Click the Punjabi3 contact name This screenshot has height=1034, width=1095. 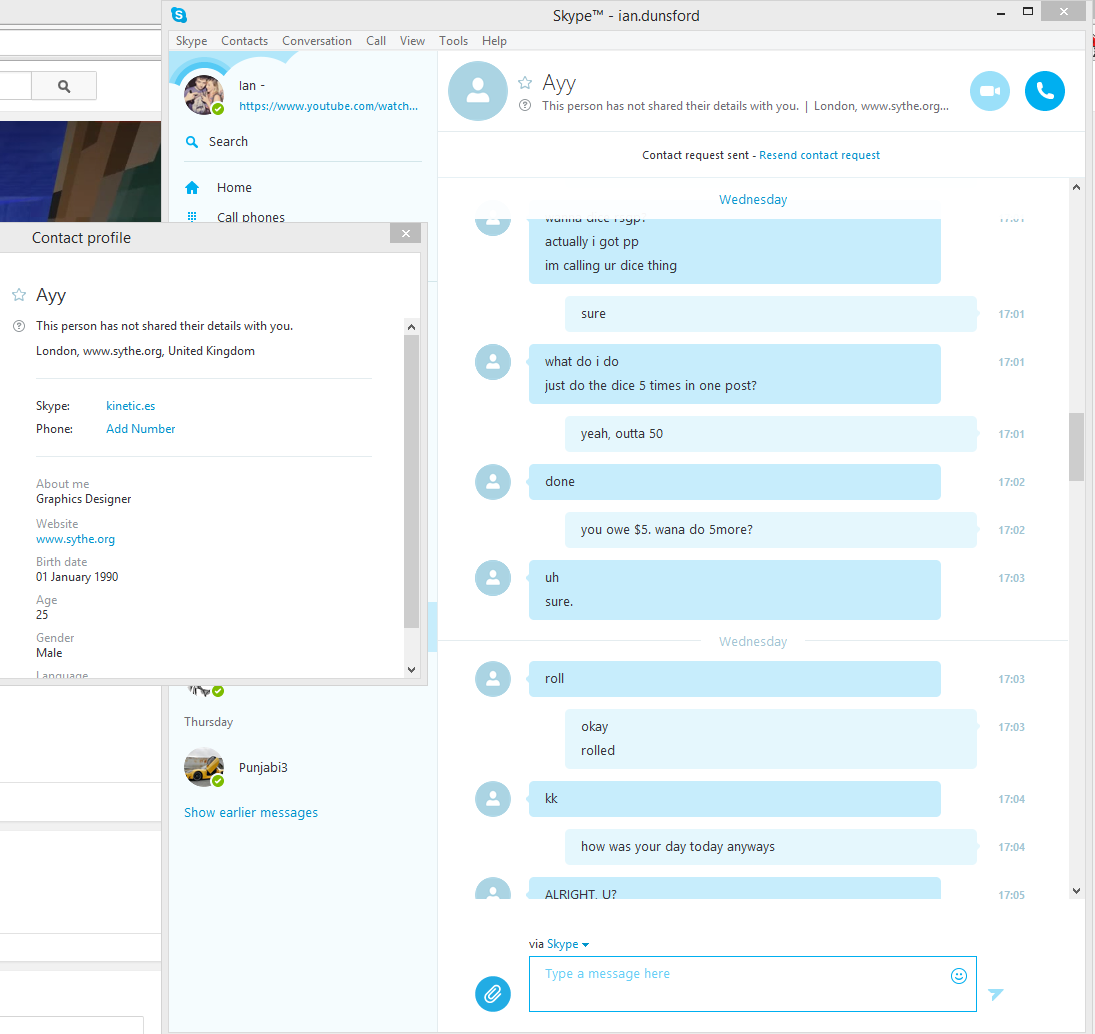pos(263,767)
